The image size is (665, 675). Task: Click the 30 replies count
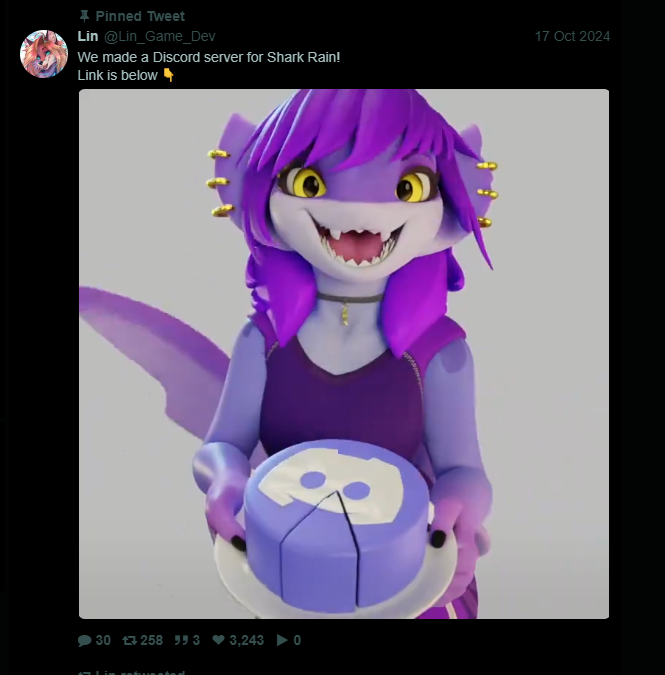103,640
